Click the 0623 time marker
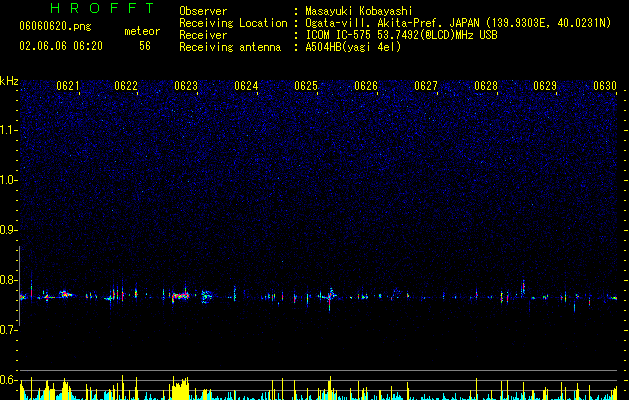 (x=186, y=86)
